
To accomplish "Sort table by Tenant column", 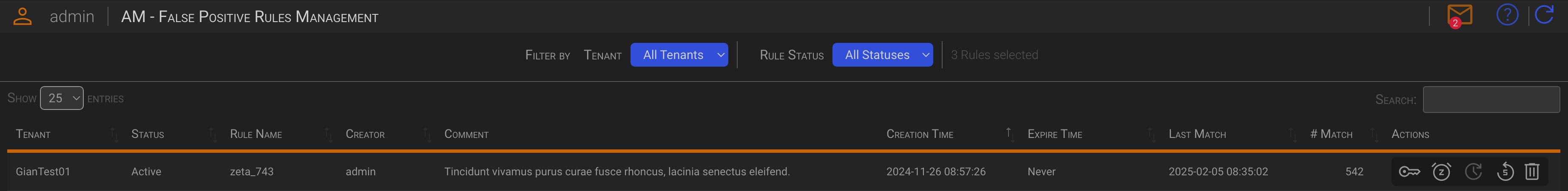I will tap(34, 135).
